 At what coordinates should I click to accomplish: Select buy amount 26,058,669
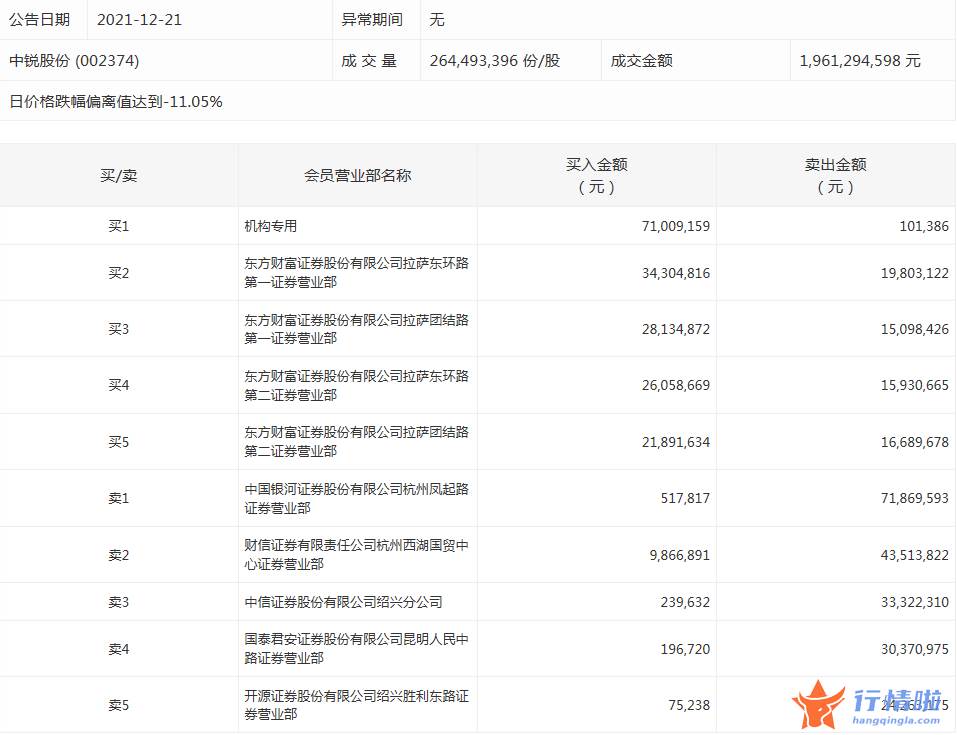(x=676, y=385)
